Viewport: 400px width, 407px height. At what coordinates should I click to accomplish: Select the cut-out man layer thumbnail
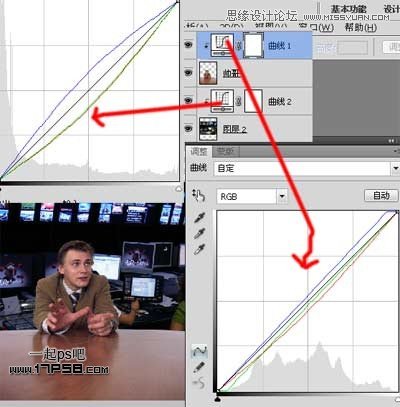point(208,73)
